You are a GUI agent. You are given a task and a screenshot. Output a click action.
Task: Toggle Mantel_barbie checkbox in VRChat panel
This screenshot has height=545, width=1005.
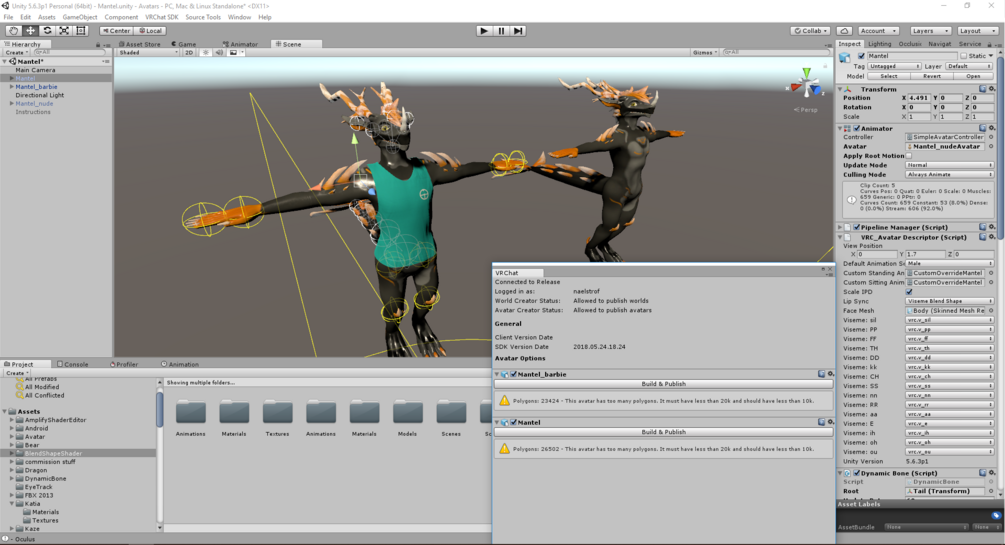pyautogui.click(x=513, y=374)
